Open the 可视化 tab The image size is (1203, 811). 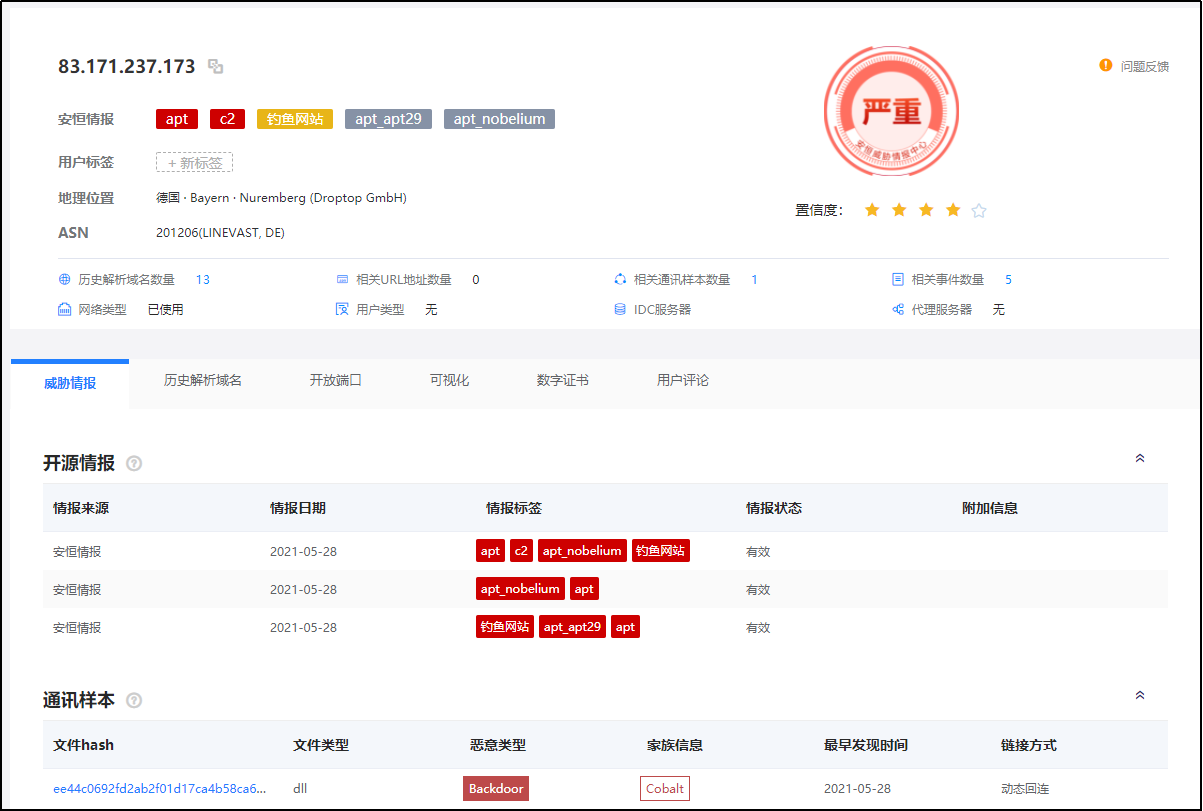(x=450, y=381)
